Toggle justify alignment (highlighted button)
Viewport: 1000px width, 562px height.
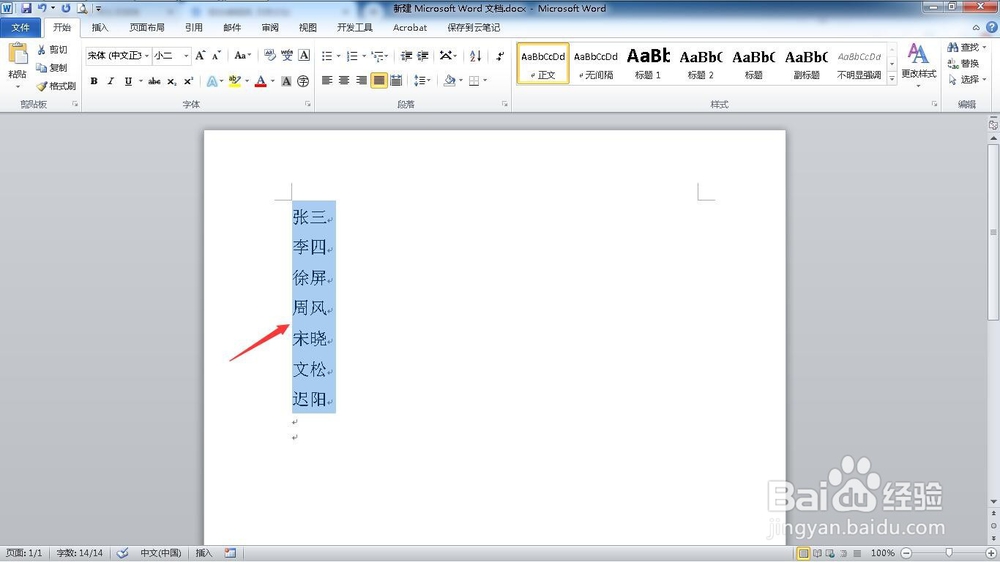tap(379, 80)
